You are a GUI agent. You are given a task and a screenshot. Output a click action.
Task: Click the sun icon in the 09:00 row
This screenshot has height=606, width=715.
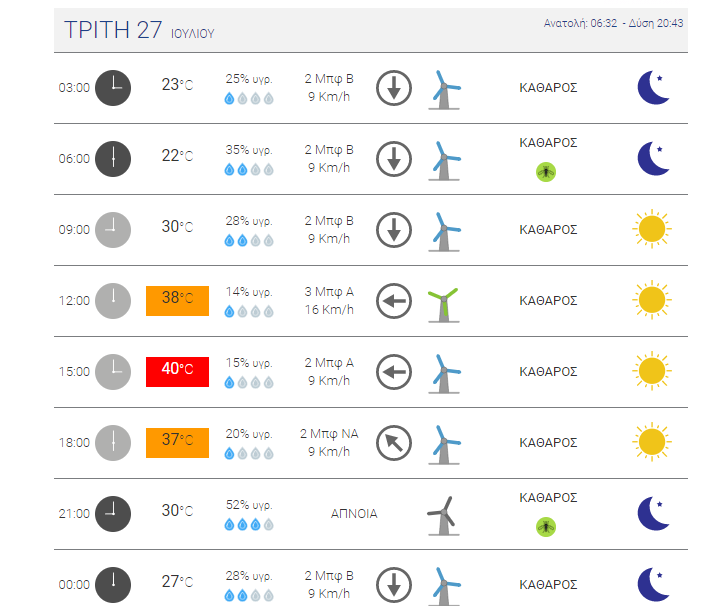(651, 229)
